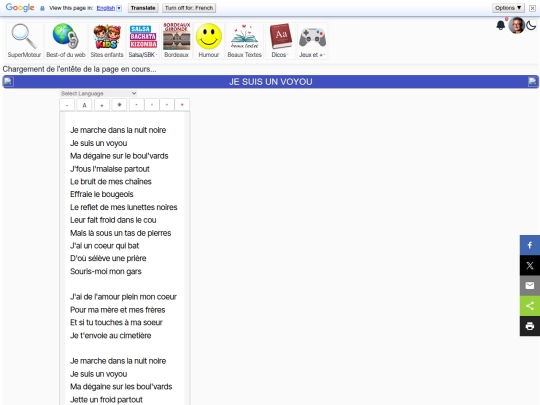This screenshot has width=540, height=405.
Task: Click lyric line 'J'ai de l'amour plein mon coeur'
Action: pos(123,297)
